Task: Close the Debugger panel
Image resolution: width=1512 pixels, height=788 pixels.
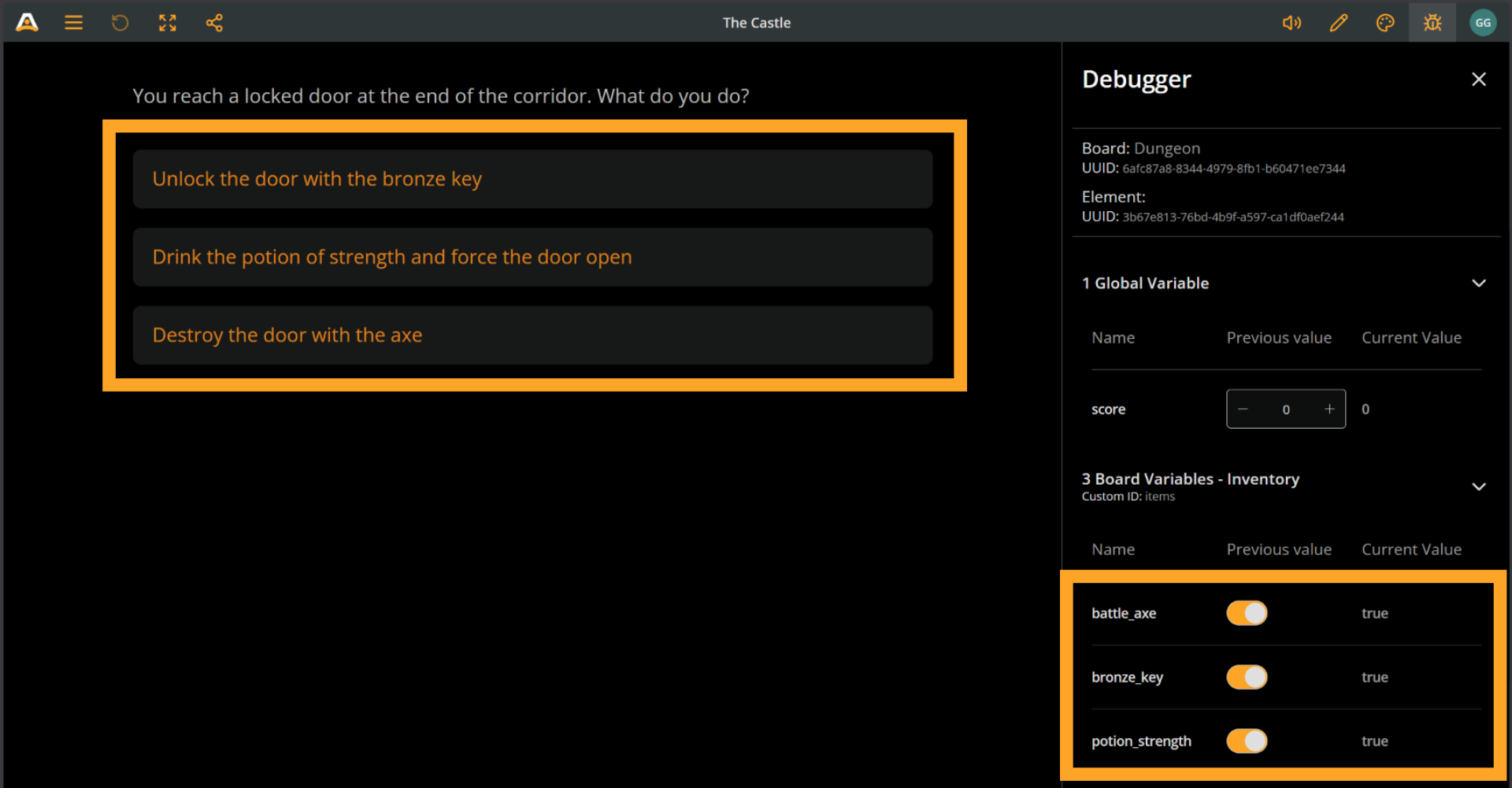Action: click(1479, 79)
